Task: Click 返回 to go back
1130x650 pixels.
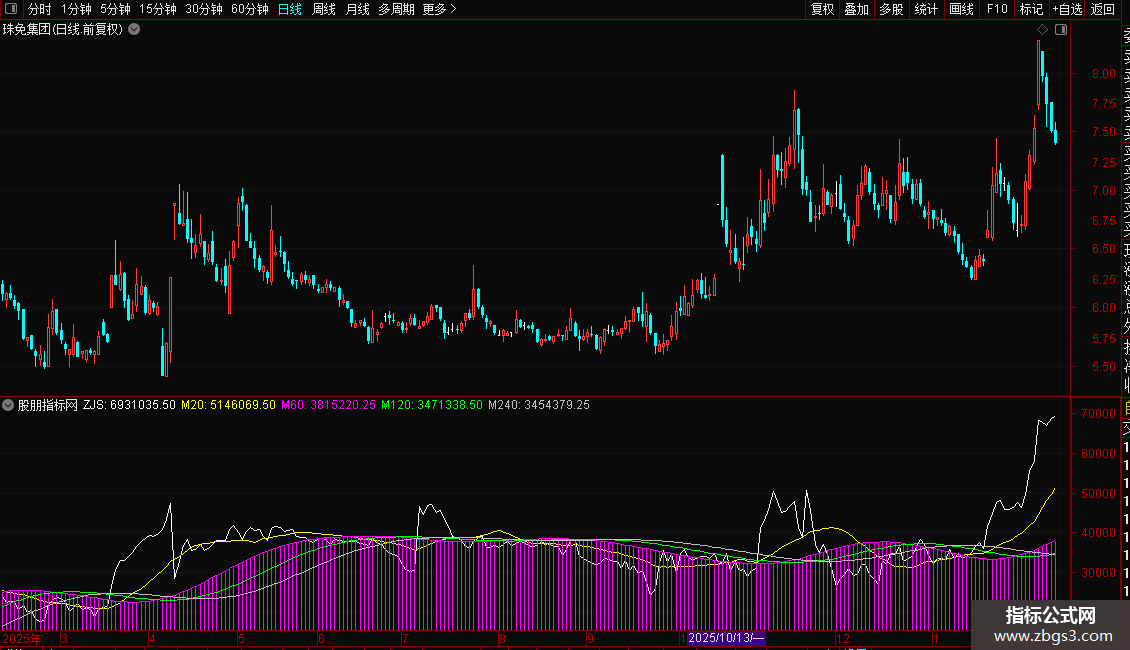Action: pyautogui.click(x=1102, y=9)
